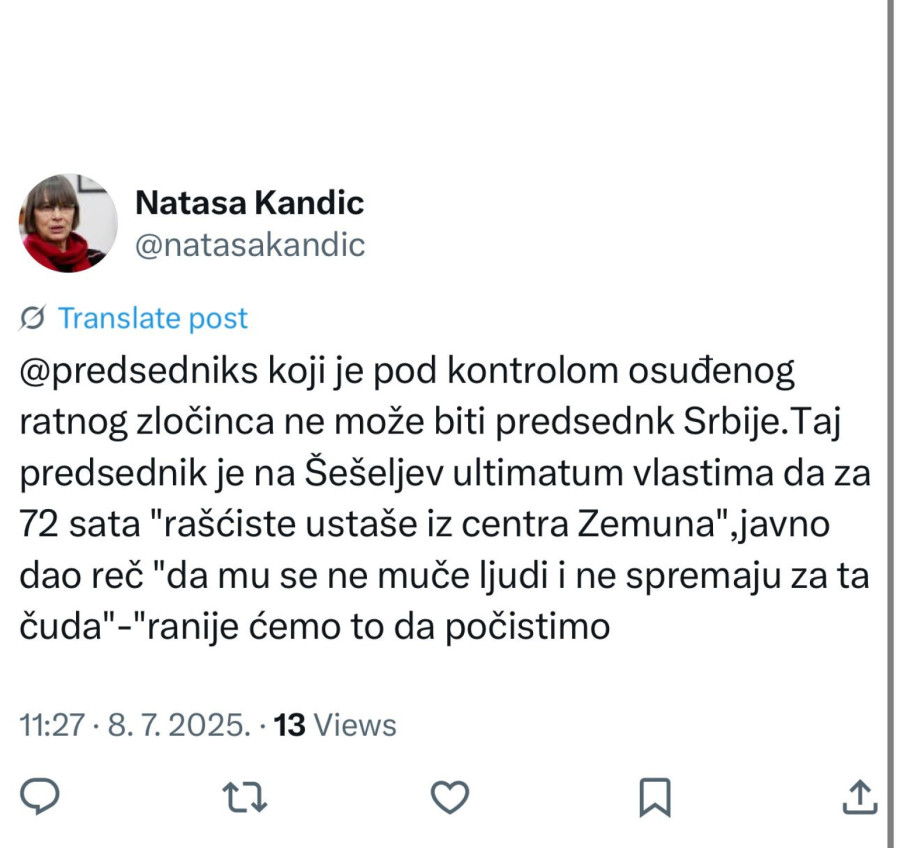Open the share icon menu

pyautogui.click(x=860, y=796)
